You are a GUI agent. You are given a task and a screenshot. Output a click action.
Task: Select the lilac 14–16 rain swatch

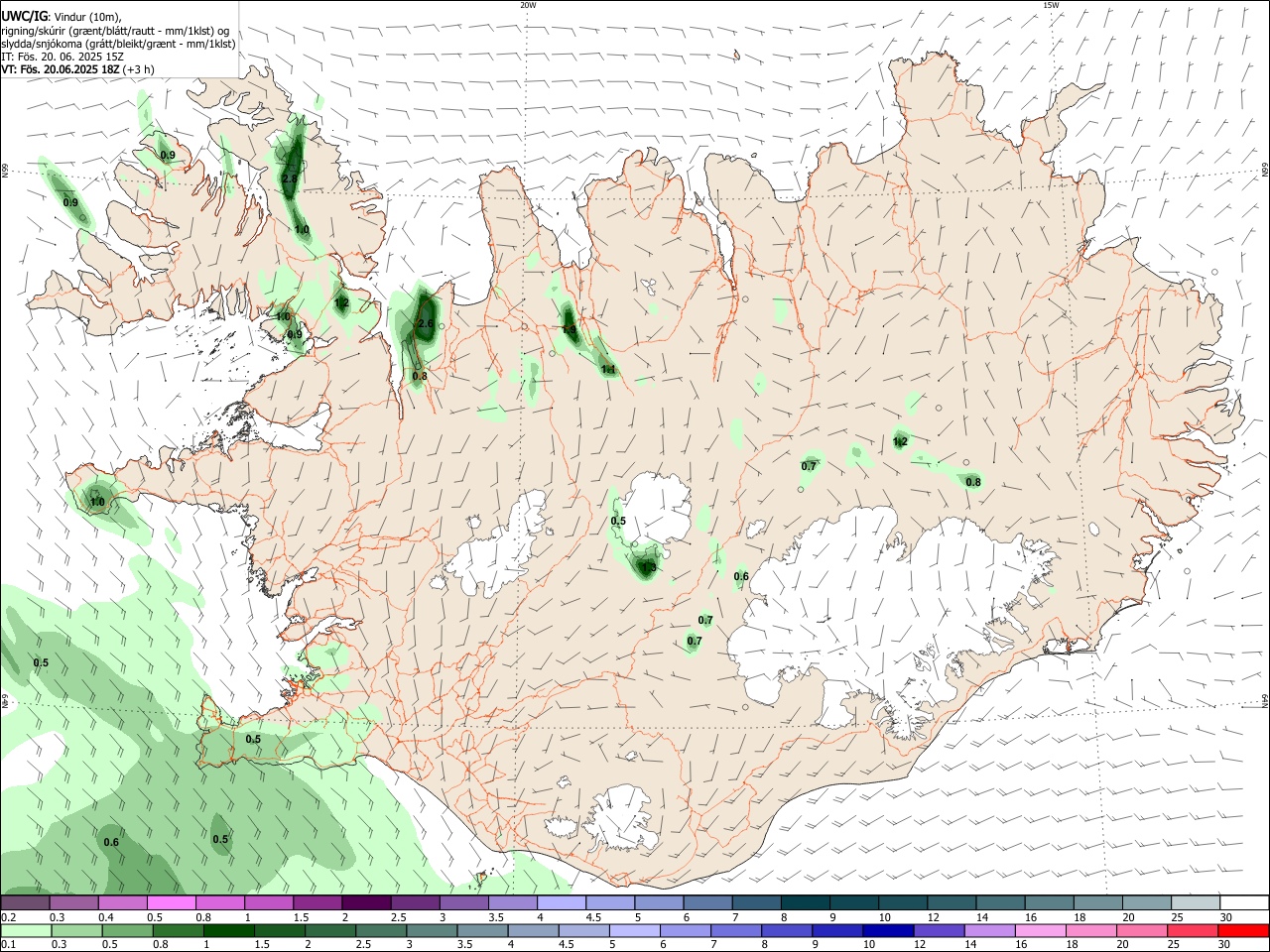pyautogui.click(x=990, y=930)
